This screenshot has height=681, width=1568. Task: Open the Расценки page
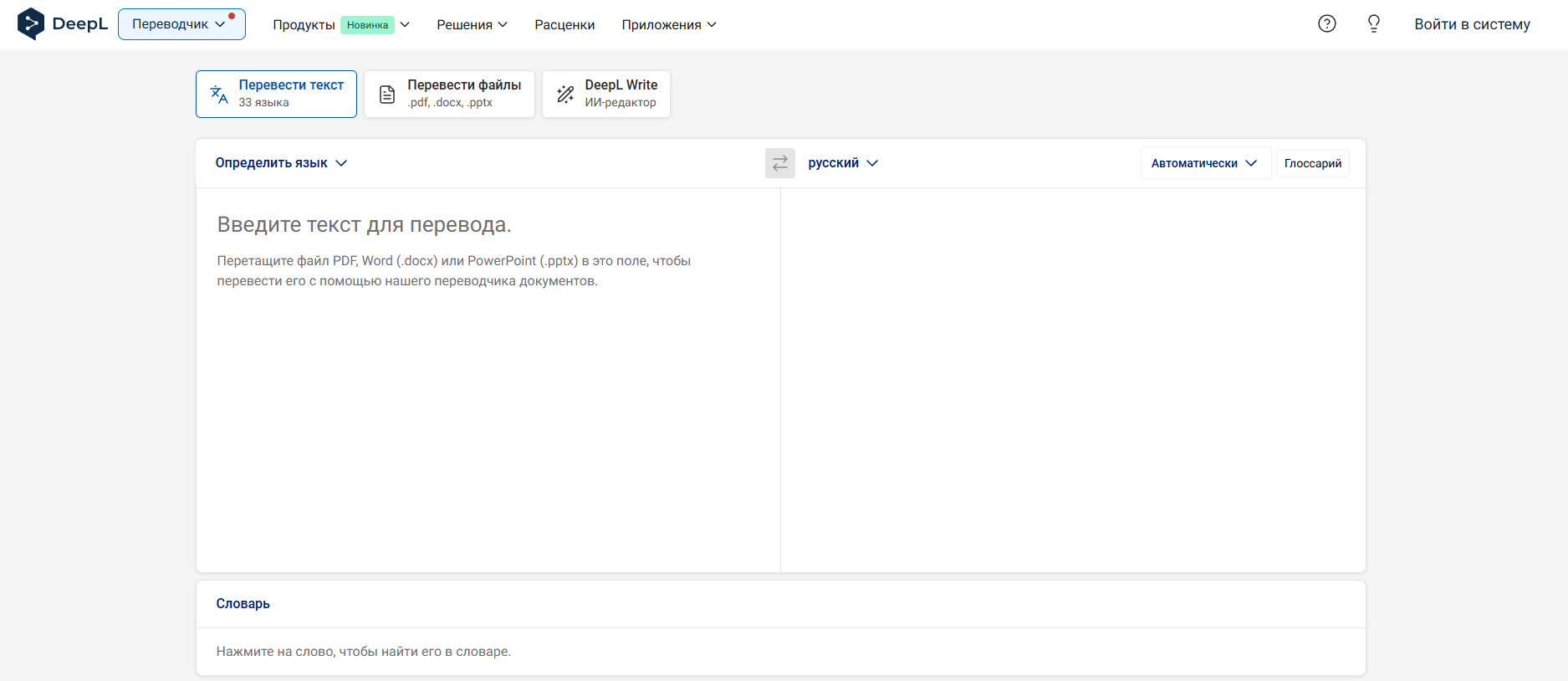564,25
